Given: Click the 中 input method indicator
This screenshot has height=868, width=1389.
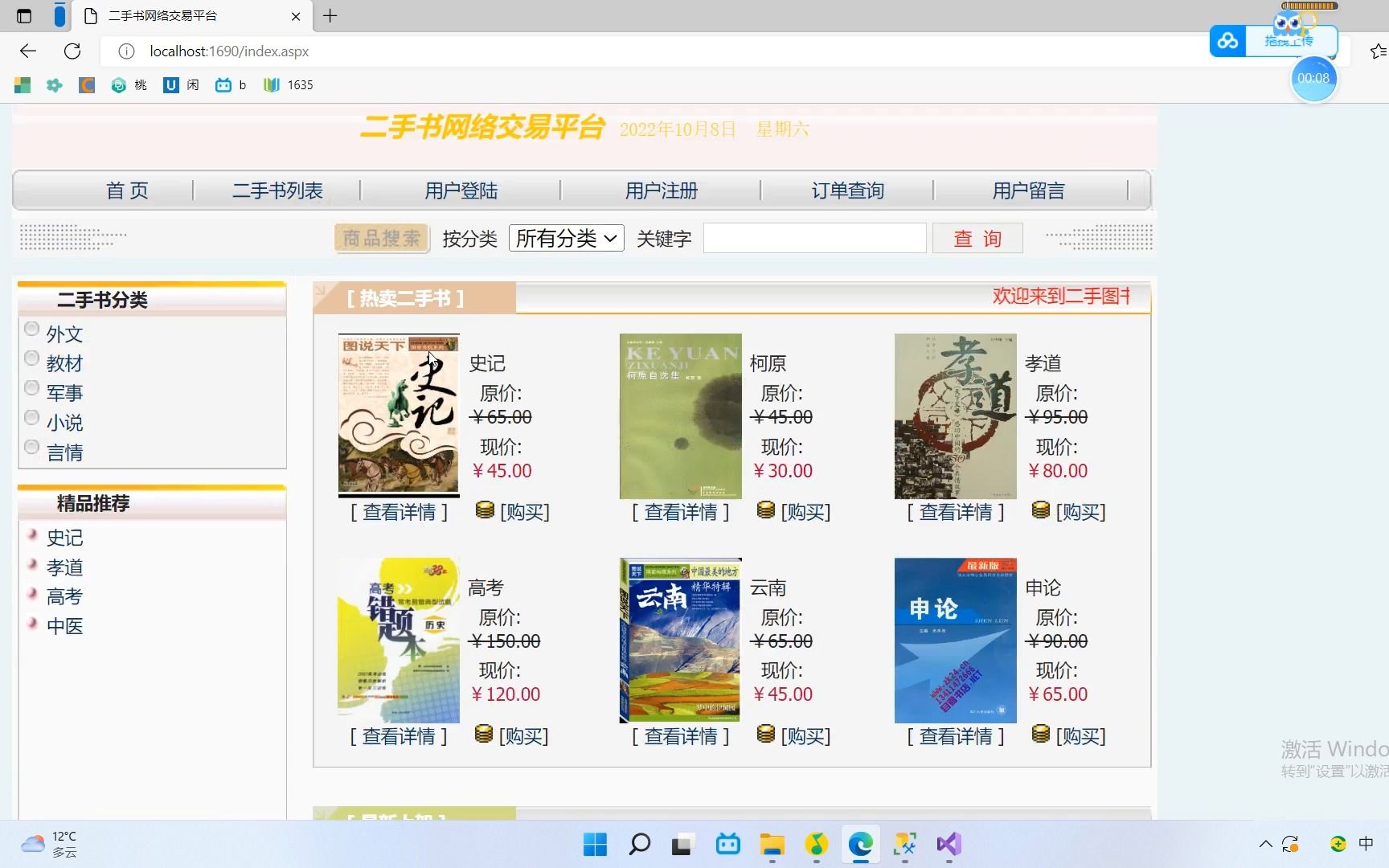Looking at the screenshot, I should pos(1366,844).
